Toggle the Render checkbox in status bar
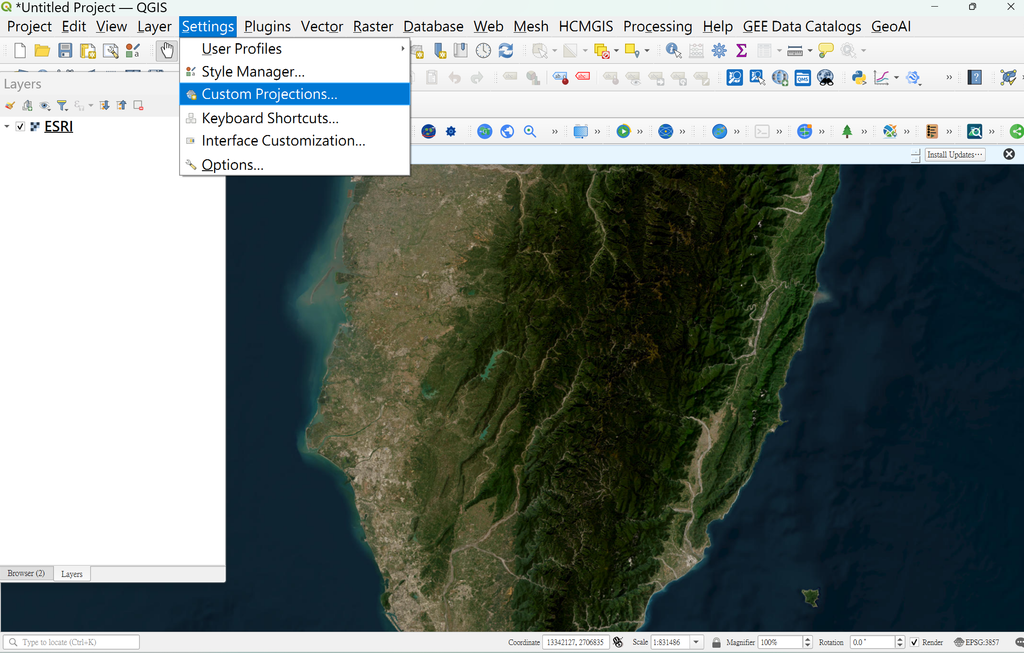This screenshot has width=1024, height=653. coord(914,642)
